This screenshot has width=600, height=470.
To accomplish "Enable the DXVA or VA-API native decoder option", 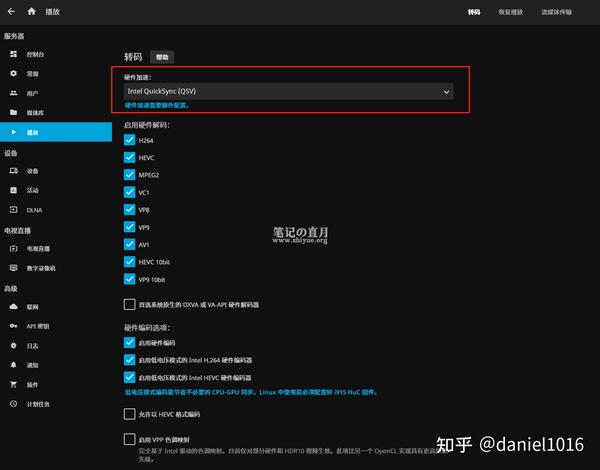I will [129, 305].
